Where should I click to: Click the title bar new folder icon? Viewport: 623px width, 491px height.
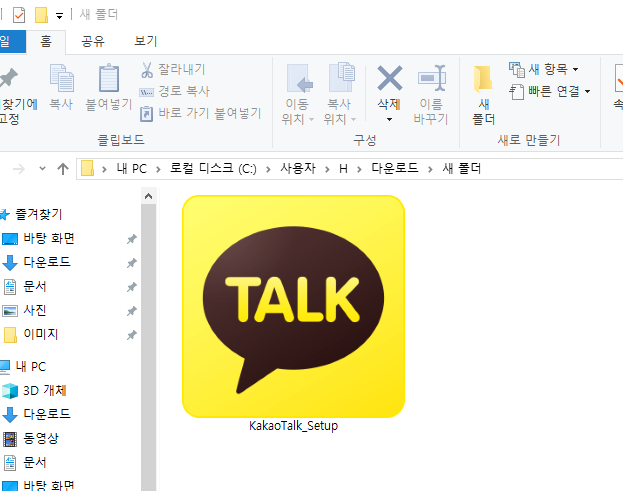(x=41, y=15)
